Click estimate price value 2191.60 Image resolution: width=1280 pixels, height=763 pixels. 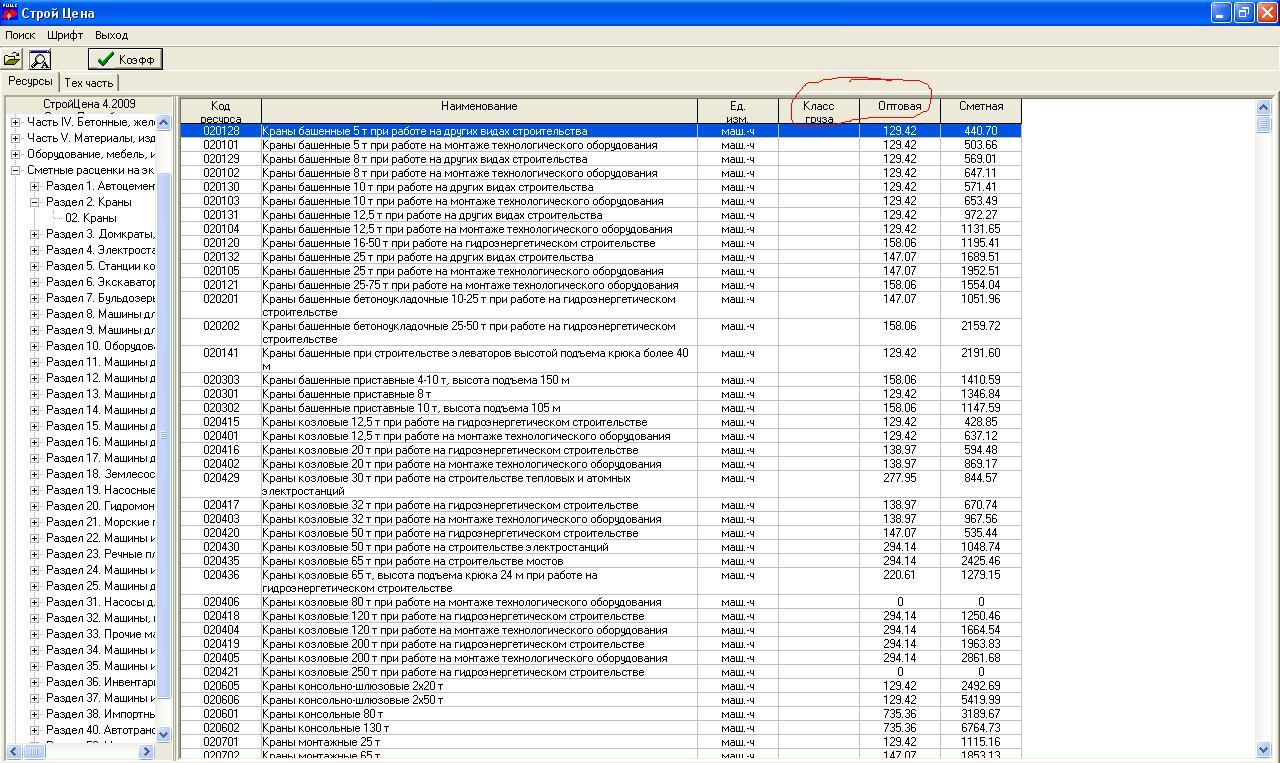pyautogui.click(x=981, y=353)
